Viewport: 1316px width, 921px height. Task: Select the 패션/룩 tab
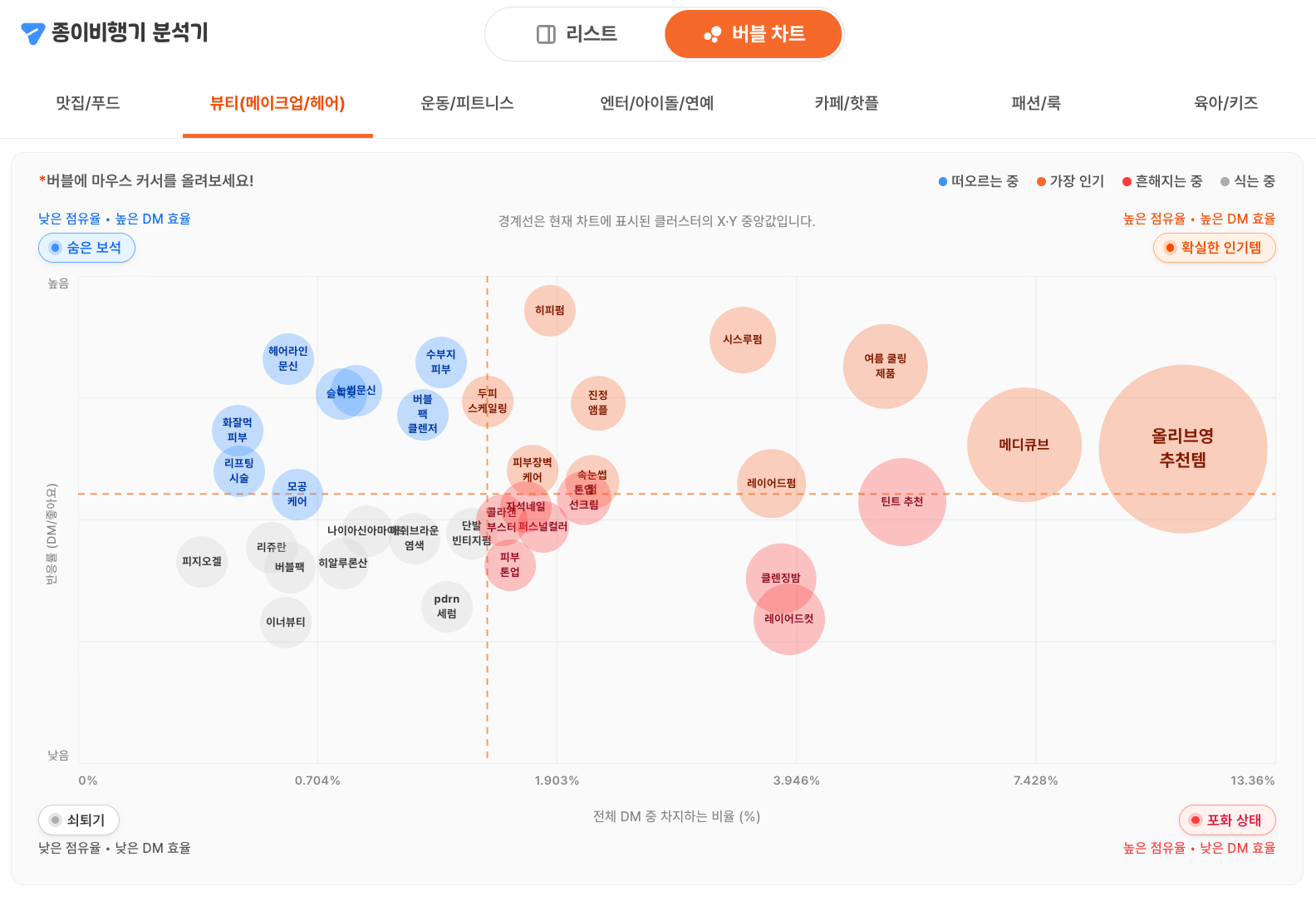point(1036,103)
